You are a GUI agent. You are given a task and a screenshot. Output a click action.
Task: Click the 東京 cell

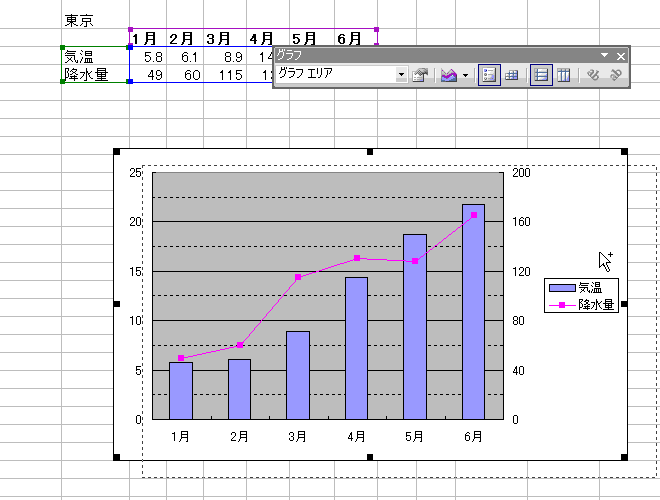(96, 19)
